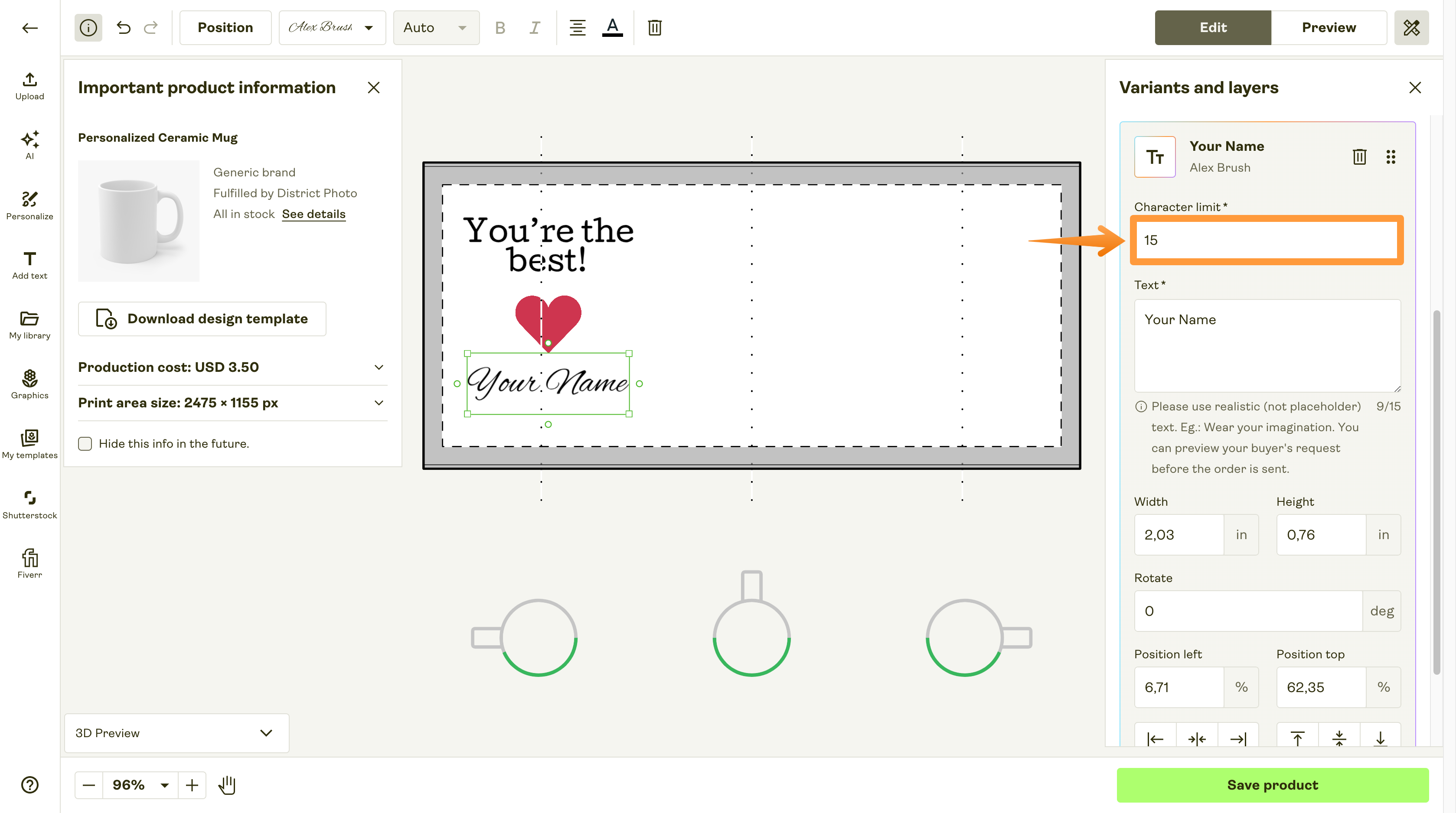The image size is (1456, 813).
Task: Edit the Position left field
Action: [1179, 687]
